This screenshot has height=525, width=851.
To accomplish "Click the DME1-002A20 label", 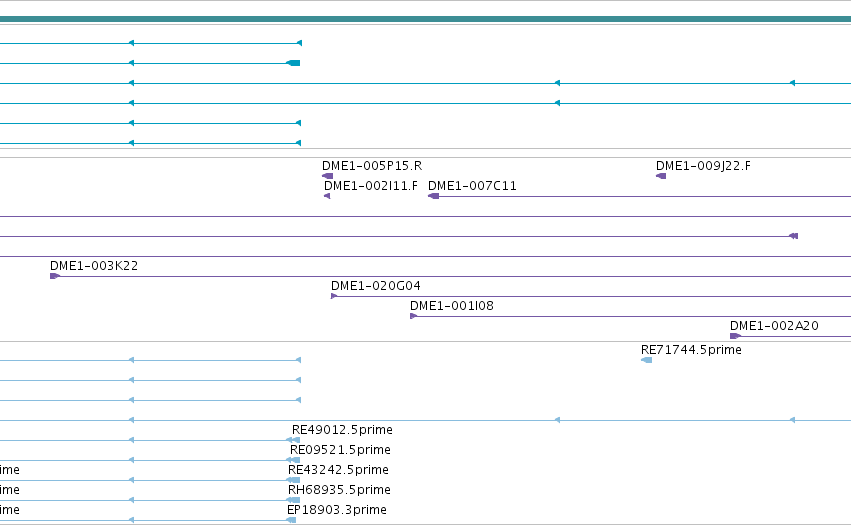I will click(x=774, y=326).
